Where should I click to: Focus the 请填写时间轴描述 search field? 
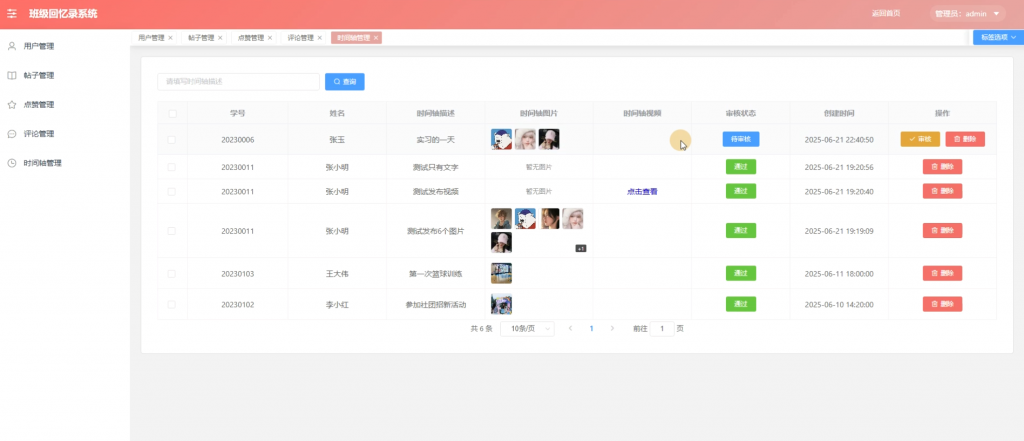pos(238,82)
